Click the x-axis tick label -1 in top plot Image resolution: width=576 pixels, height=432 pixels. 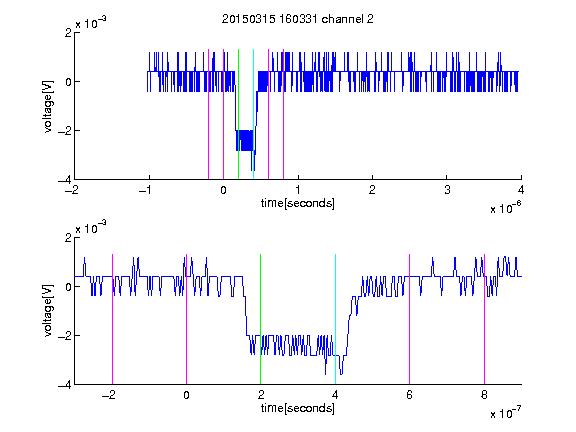tap(146, 190)
